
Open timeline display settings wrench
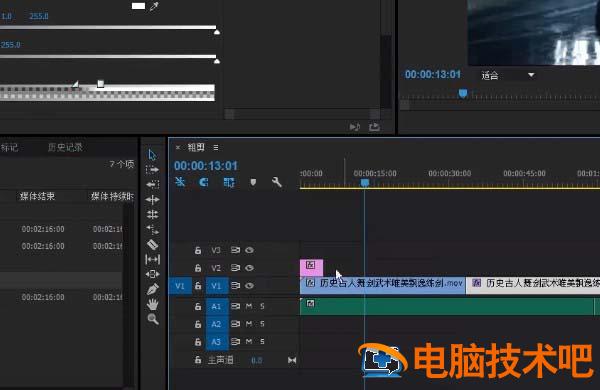pos(277,182)
